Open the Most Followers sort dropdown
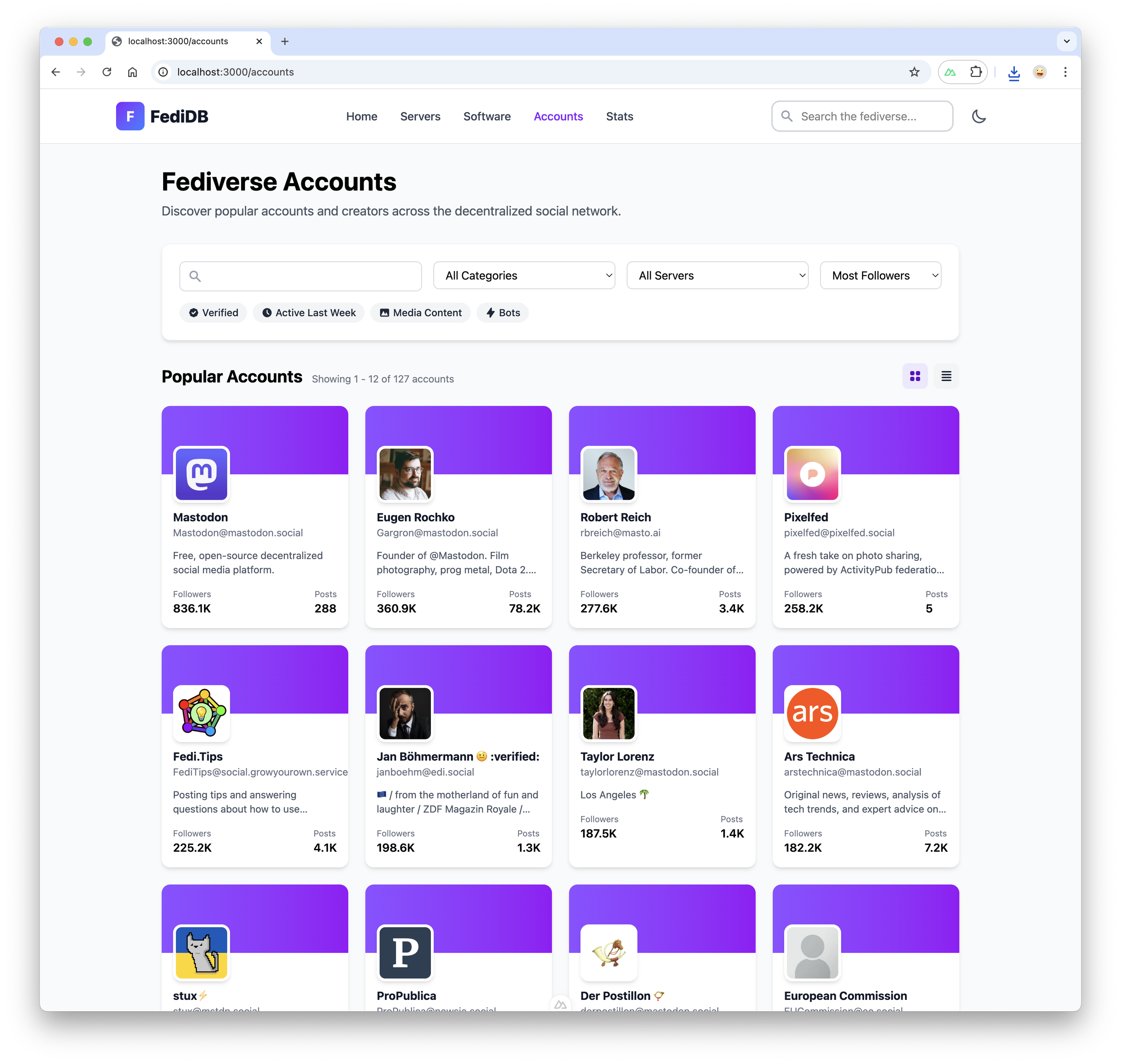 click(x=880, y=276)
